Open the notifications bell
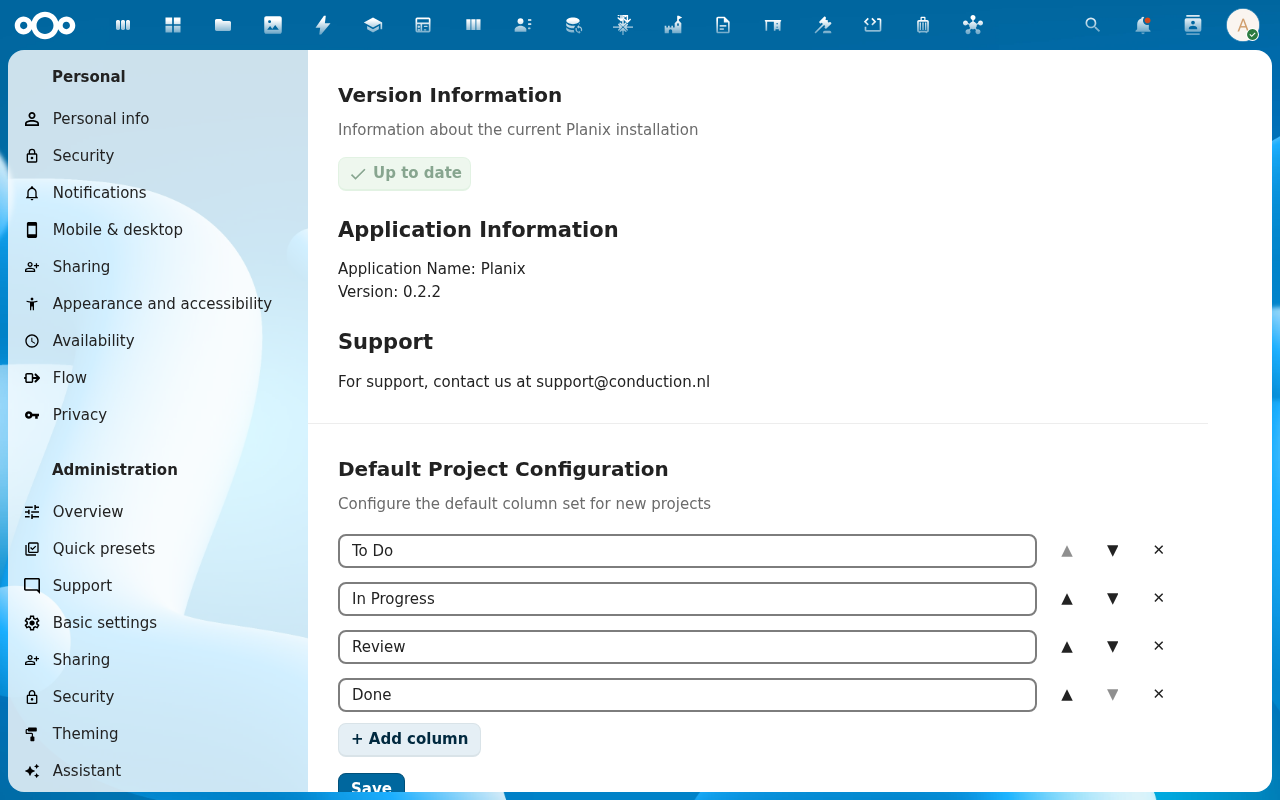The image size is (1280, 800). click(x=1143, y=25)
